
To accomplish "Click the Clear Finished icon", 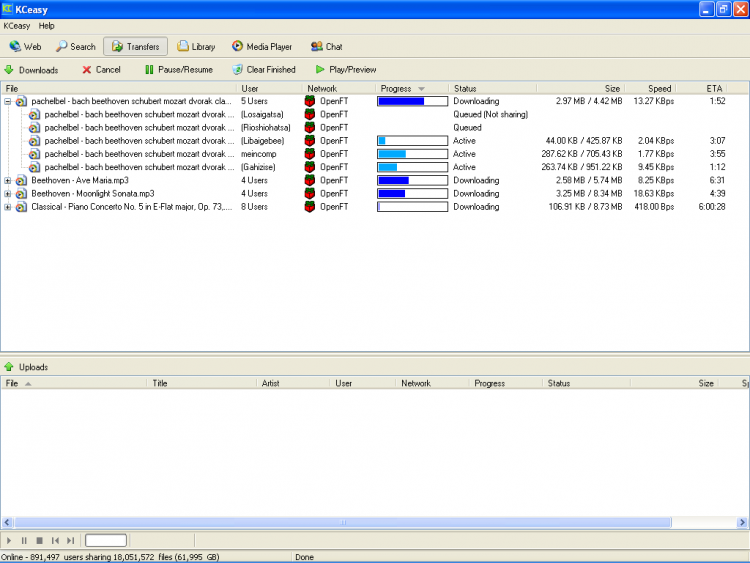I will [237, 70].
